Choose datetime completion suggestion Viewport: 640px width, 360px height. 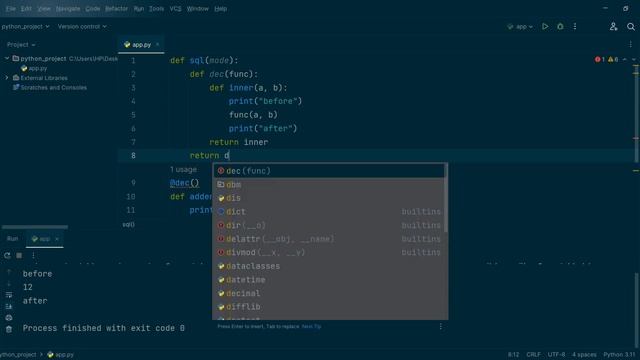(x=329, y=280)
